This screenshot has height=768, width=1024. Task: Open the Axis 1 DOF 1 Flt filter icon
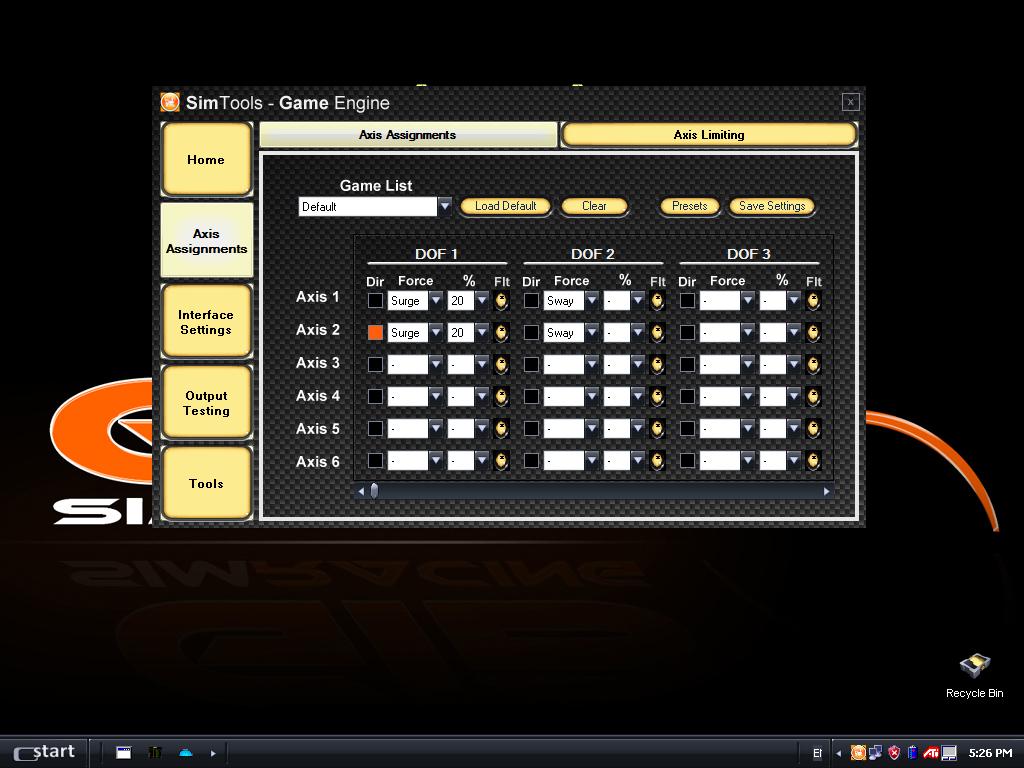coord(501,300)
